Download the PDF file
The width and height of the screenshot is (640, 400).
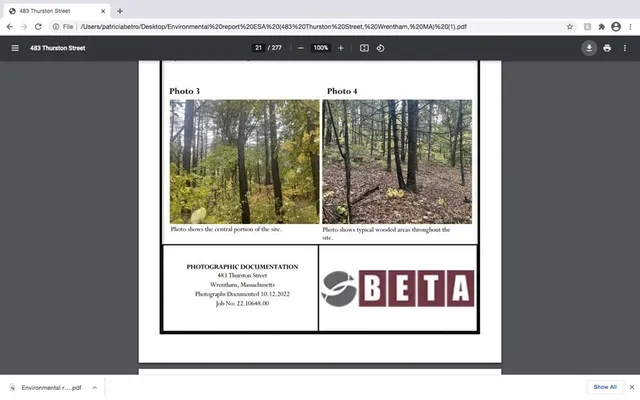589,48
